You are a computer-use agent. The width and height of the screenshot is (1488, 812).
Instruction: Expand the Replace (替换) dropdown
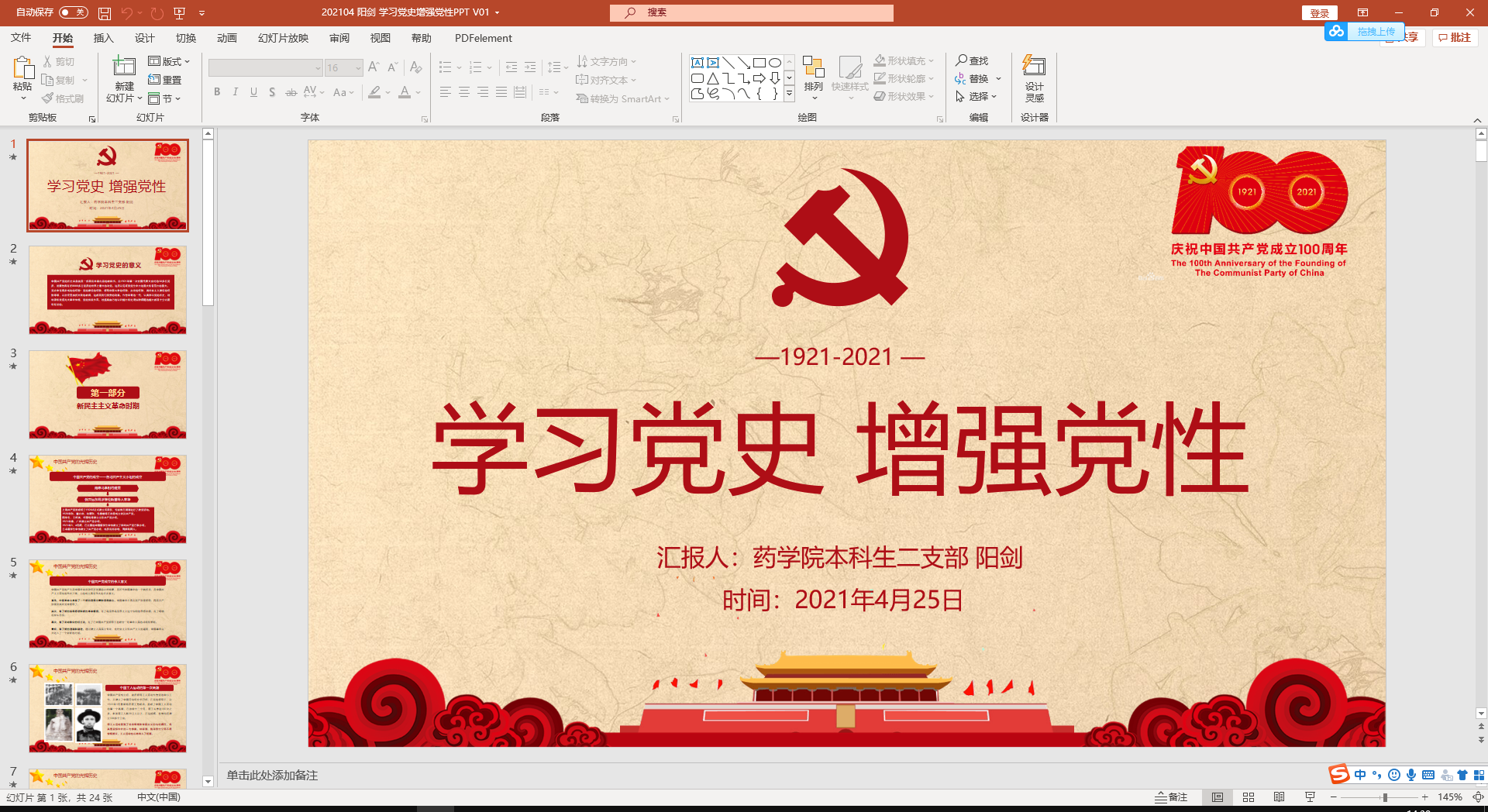point(998,78)
